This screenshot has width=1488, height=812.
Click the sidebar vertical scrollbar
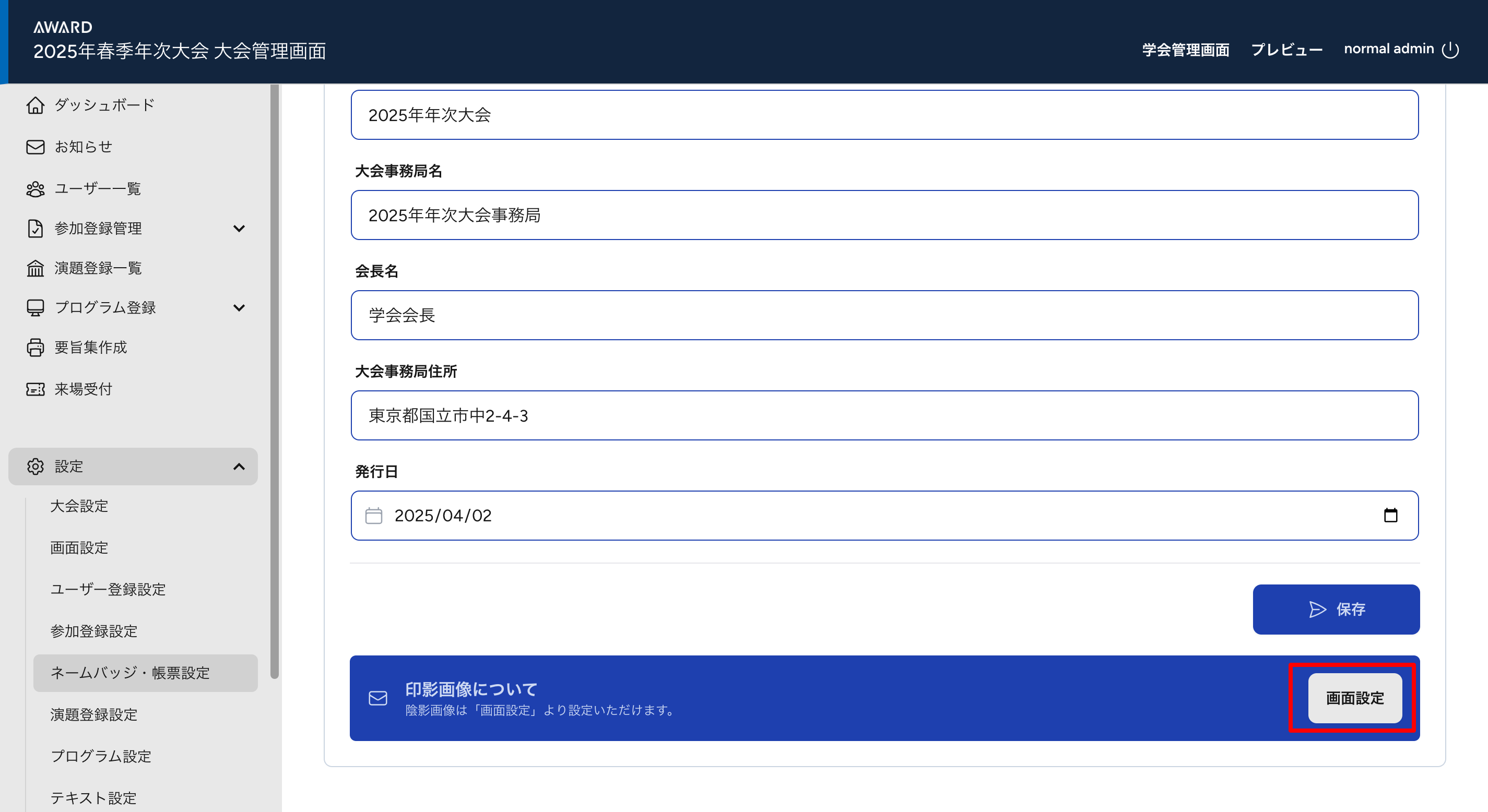point(275,381)
